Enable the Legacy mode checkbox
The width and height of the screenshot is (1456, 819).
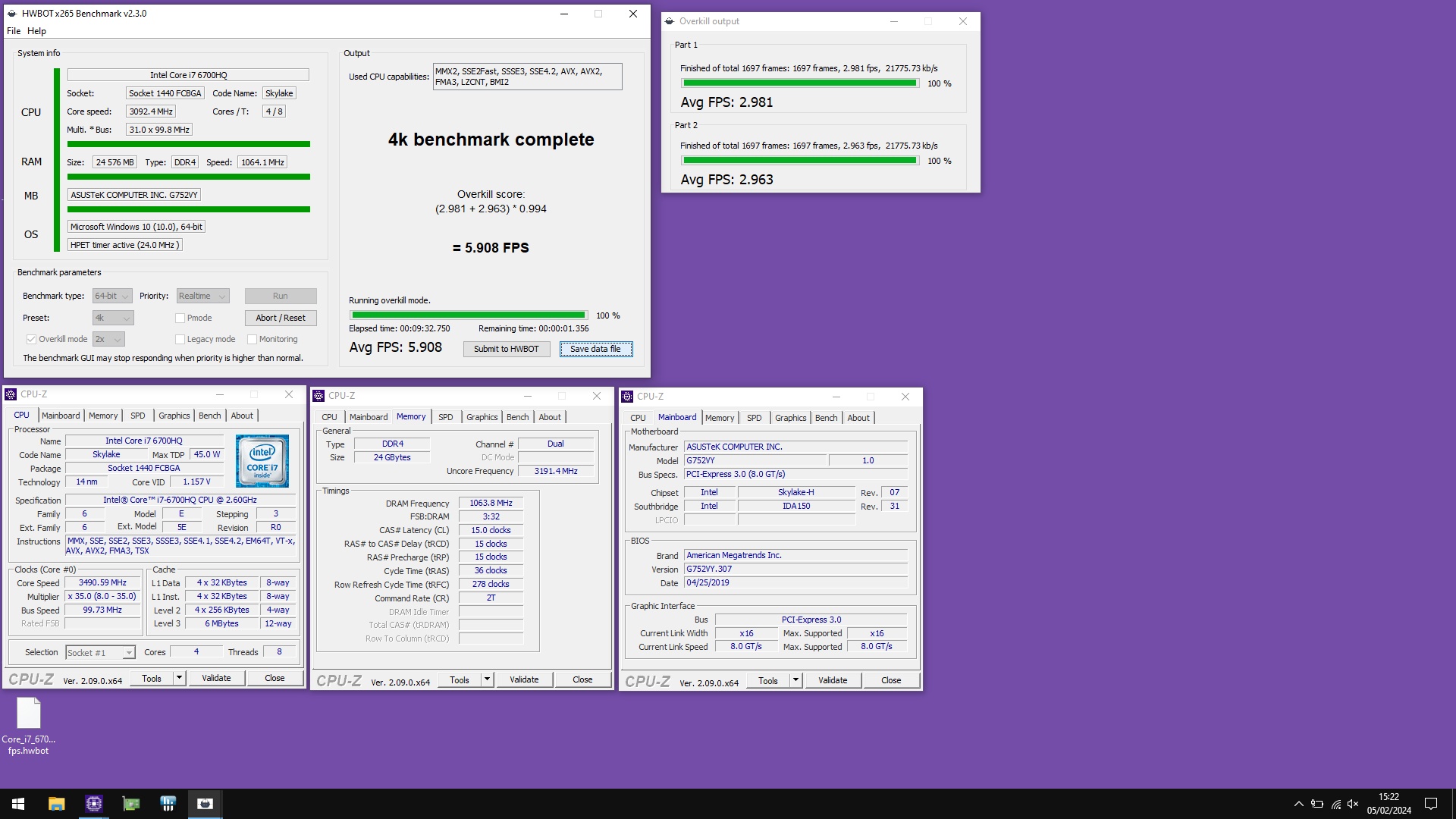click(180, 339)
